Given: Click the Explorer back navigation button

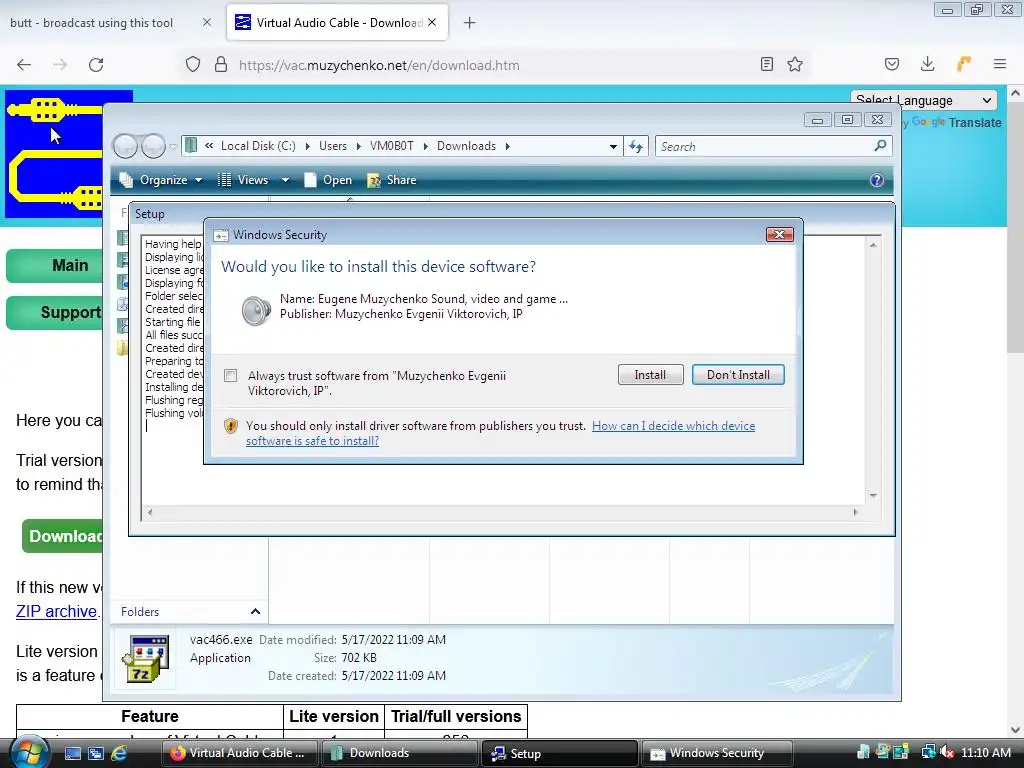Looking at the screenshot, I should 125,146.
